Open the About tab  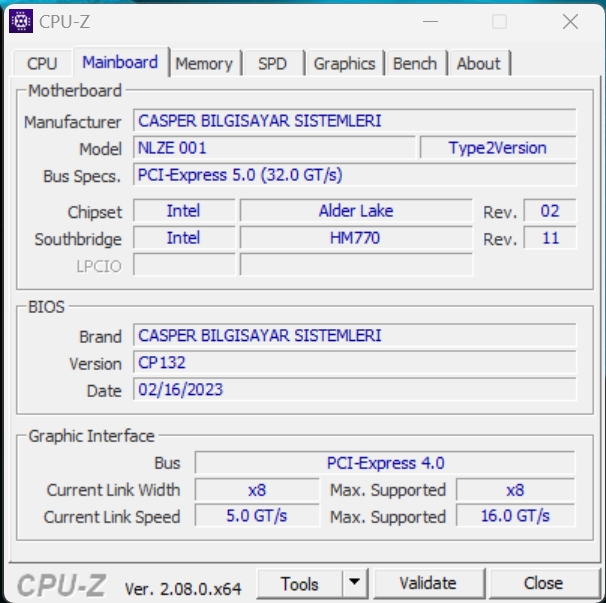tap(479, 63)
